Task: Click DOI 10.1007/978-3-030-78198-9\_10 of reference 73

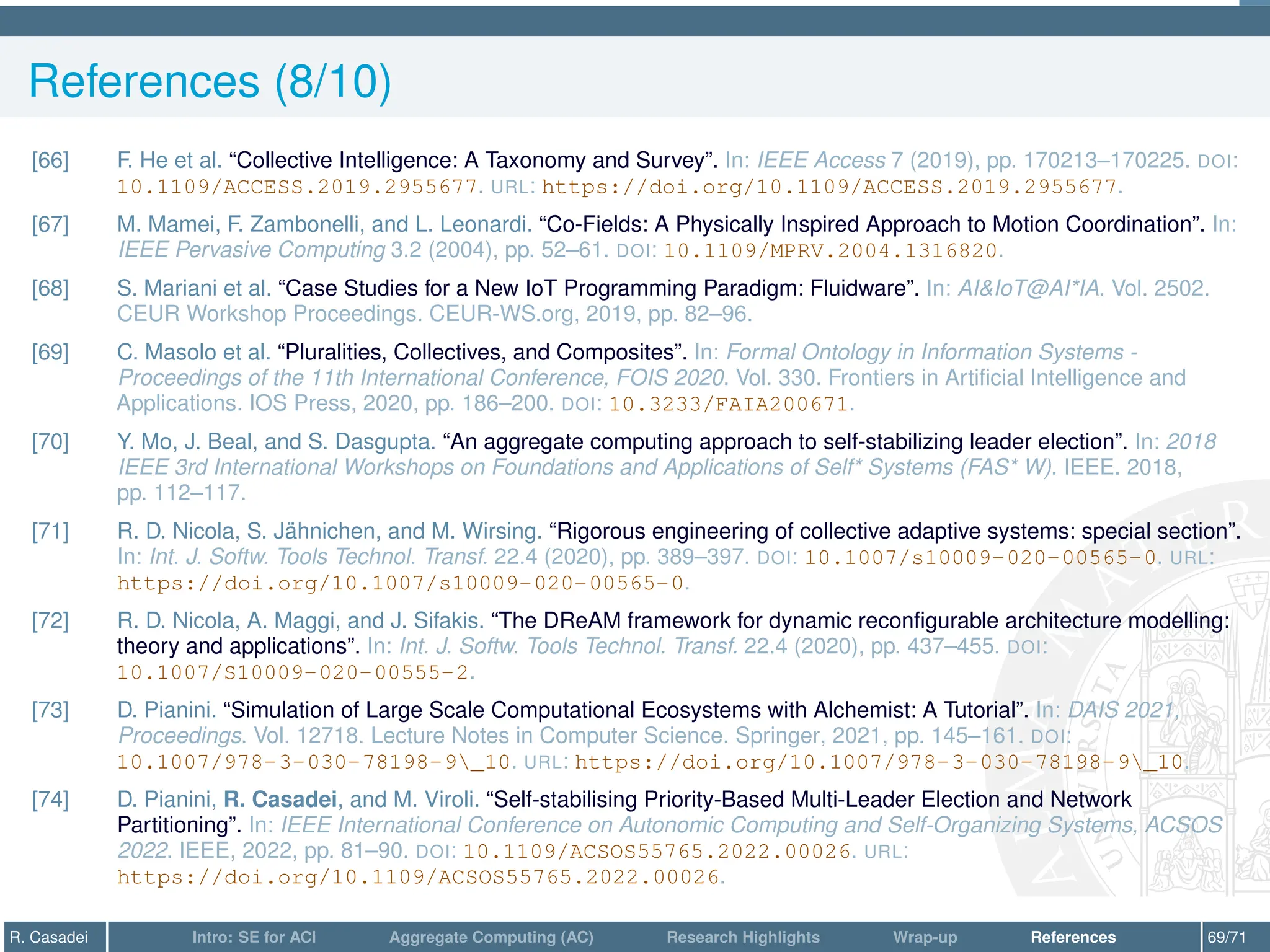Action: coord(313,762)
